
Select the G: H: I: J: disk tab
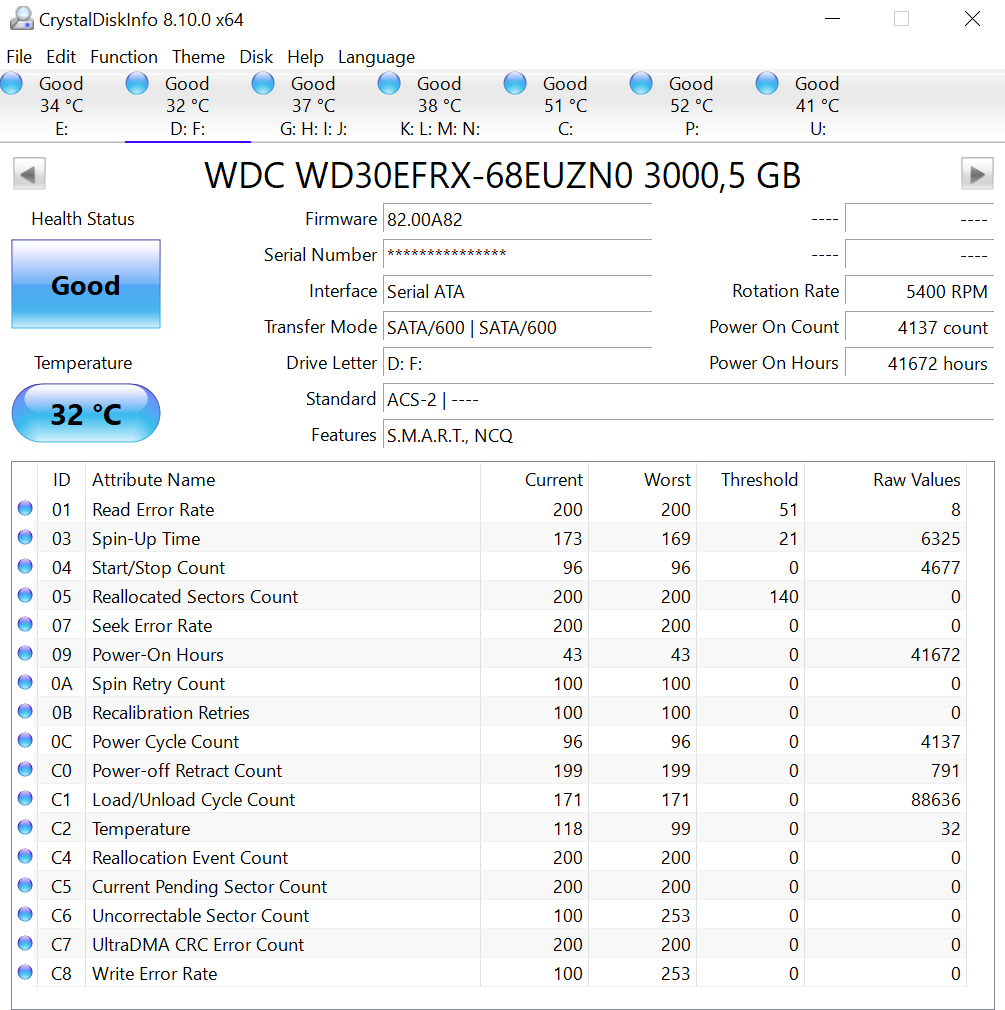pos(314,106)
